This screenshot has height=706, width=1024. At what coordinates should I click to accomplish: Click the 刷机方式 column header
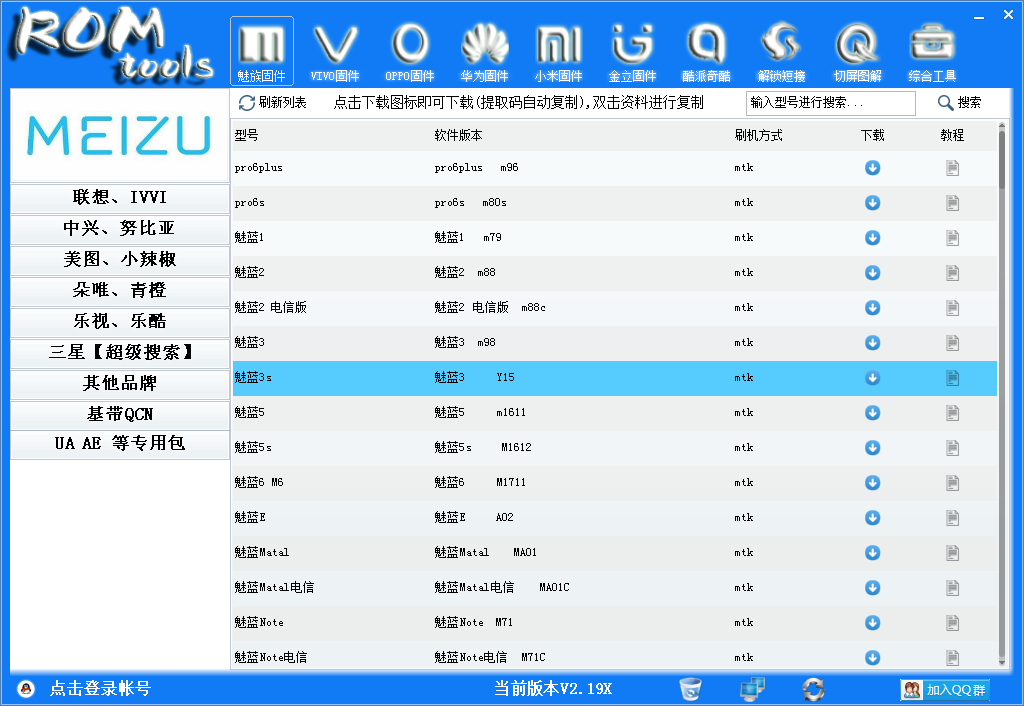(758, 135)
